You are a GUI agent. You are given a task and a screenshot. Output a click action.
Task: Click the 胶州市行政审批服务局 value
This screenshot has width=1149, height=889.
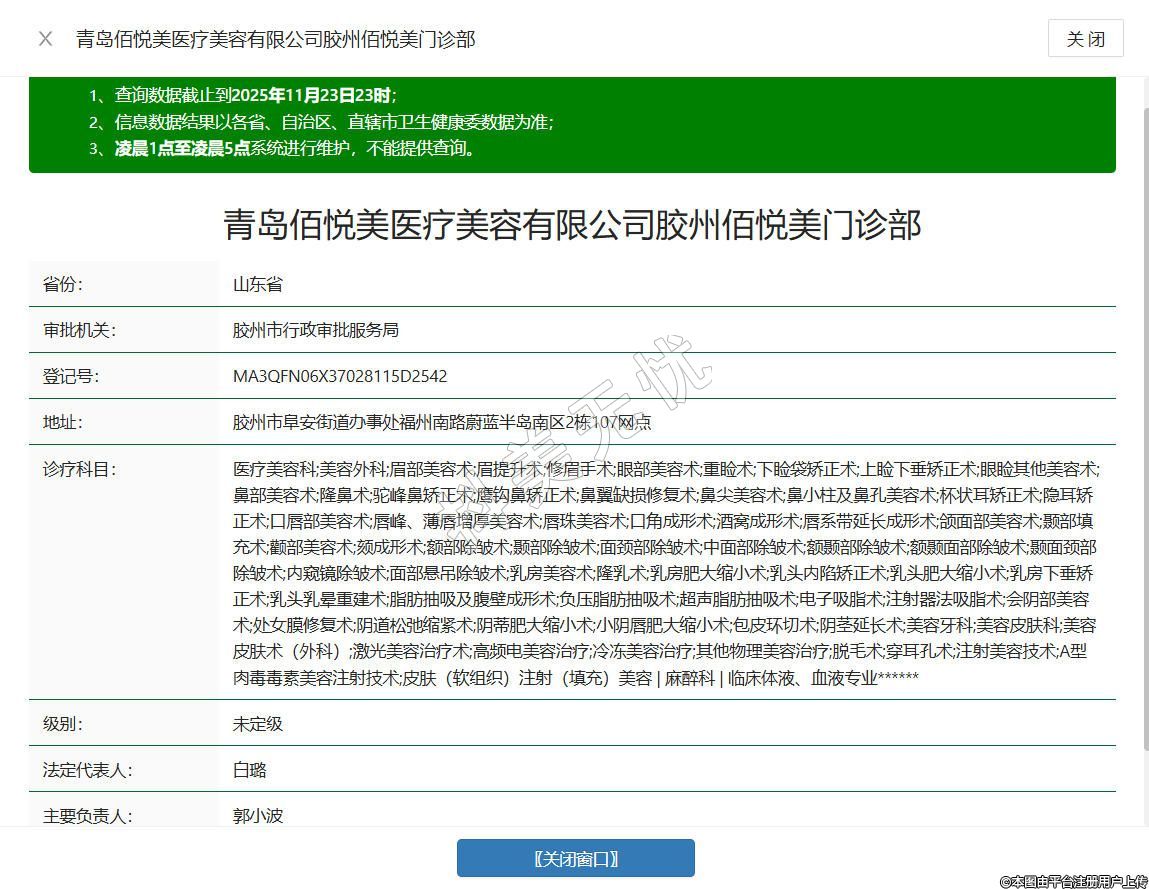316,330
